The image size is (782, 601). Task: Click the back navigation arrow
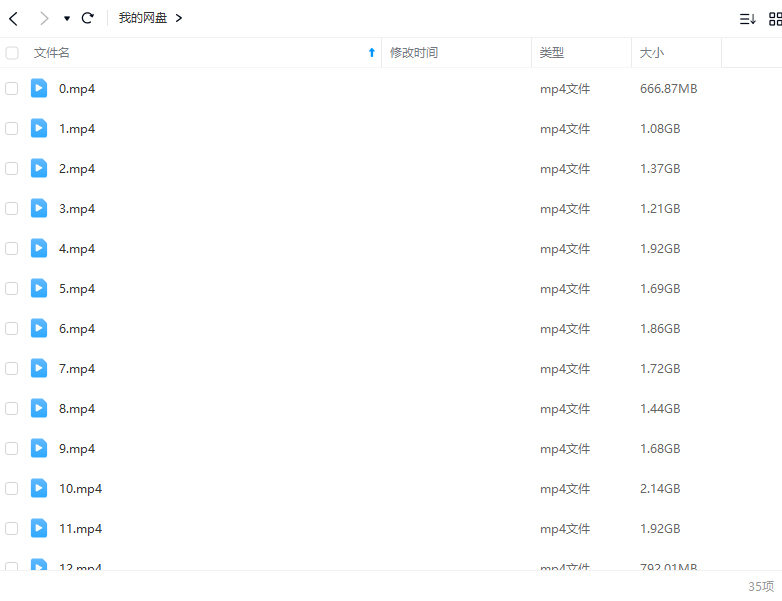pyautogui.click(x=13, y=18)
